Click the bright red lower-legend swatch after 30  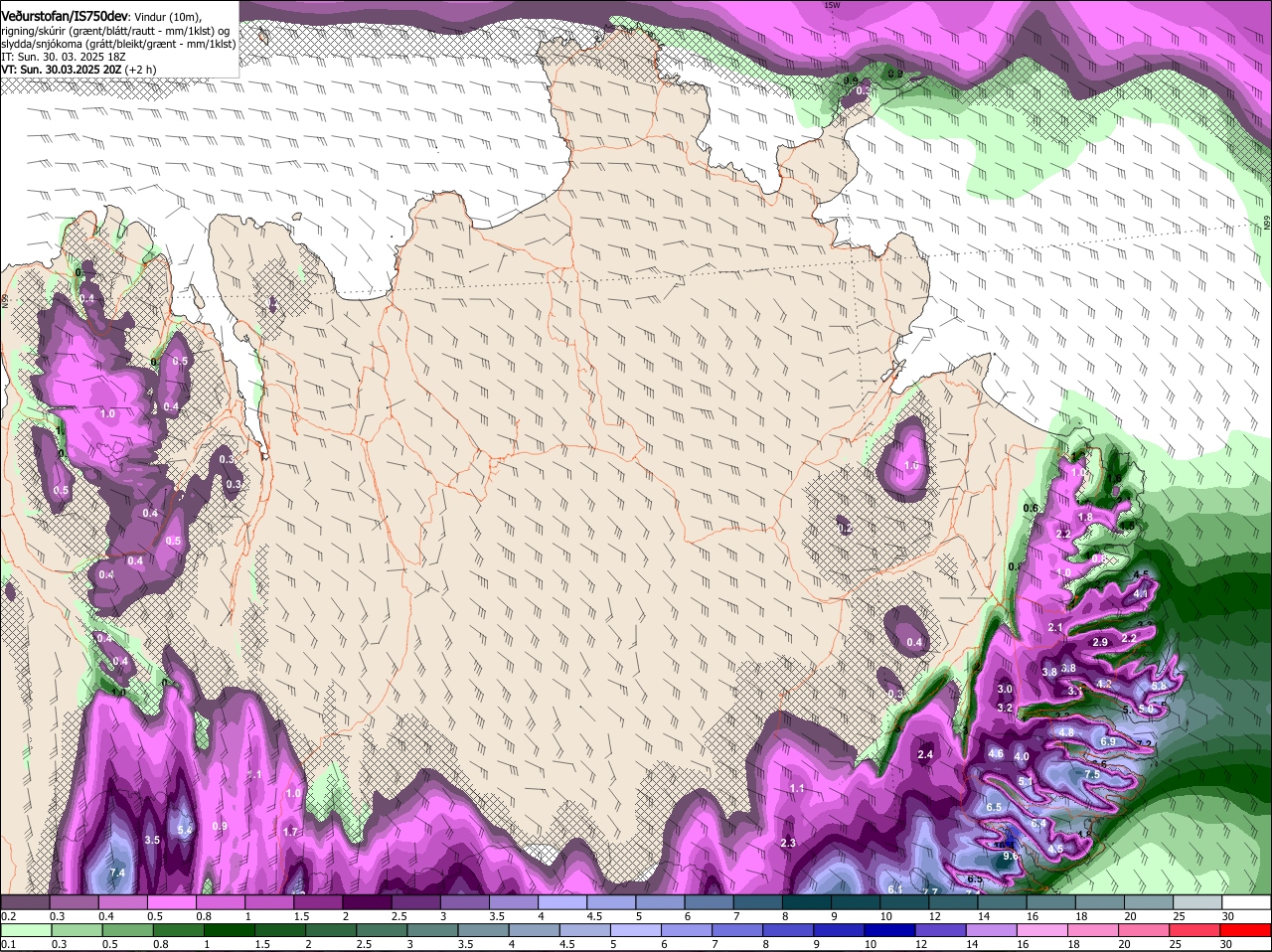point(1247,930)
